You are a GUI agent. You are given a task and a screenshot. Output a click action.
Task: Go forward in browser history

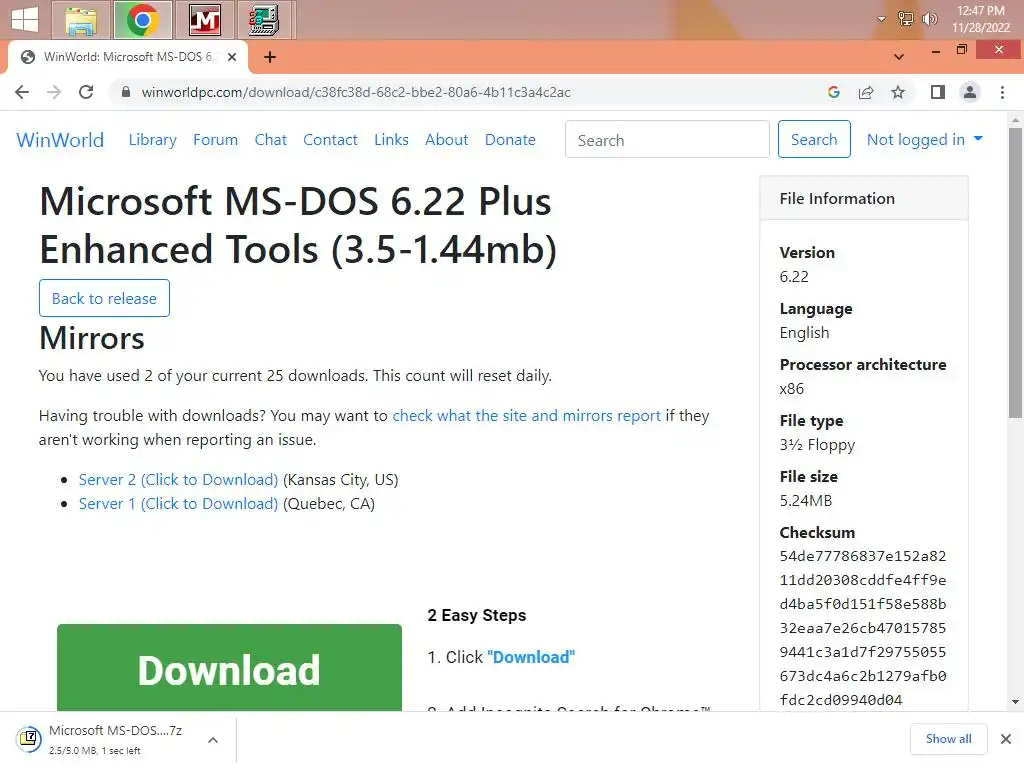(x=54, y=92)
